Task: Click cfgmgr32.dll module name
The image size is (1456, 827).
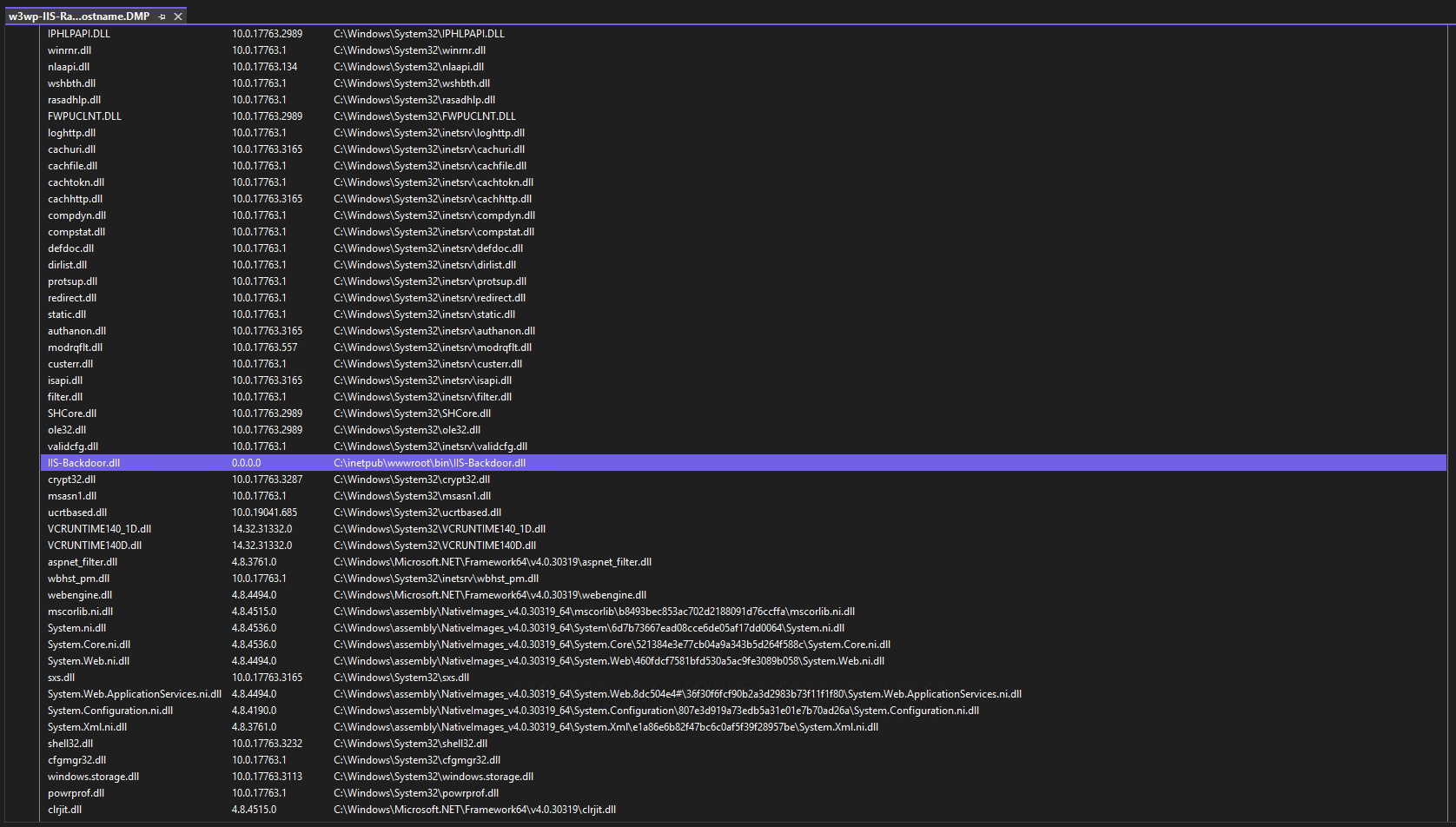Action: click(76, 760)
